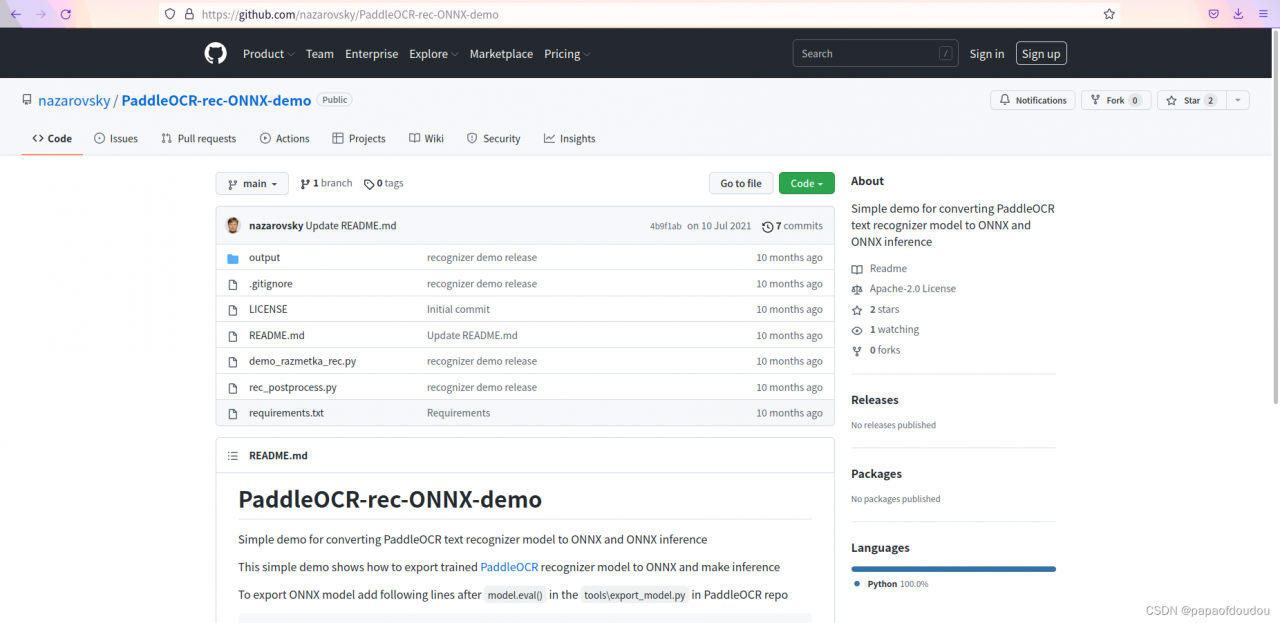Screen dimensions: 1280x623
Task: Click the Sign up button
Action: (1041, 54)
